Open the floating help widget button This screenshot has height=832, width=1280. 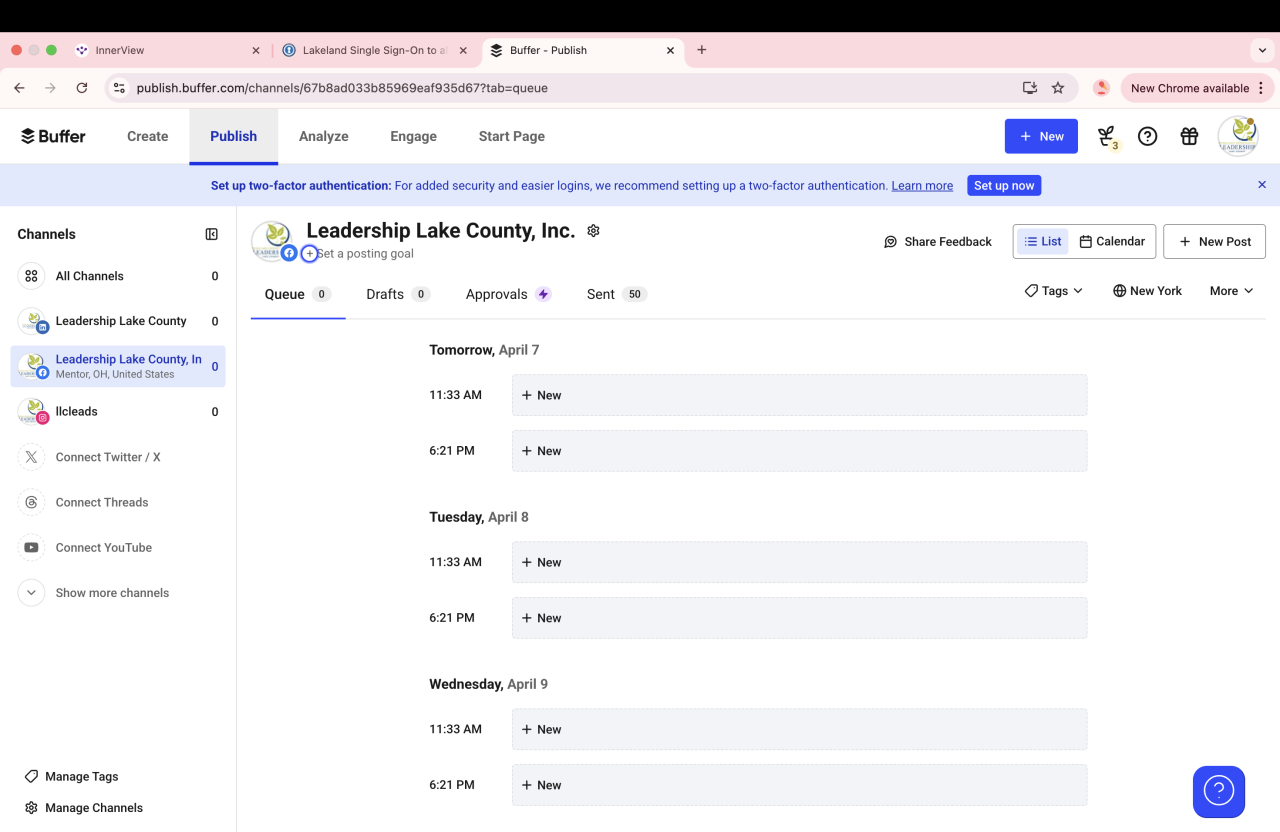pos(1219,792)
